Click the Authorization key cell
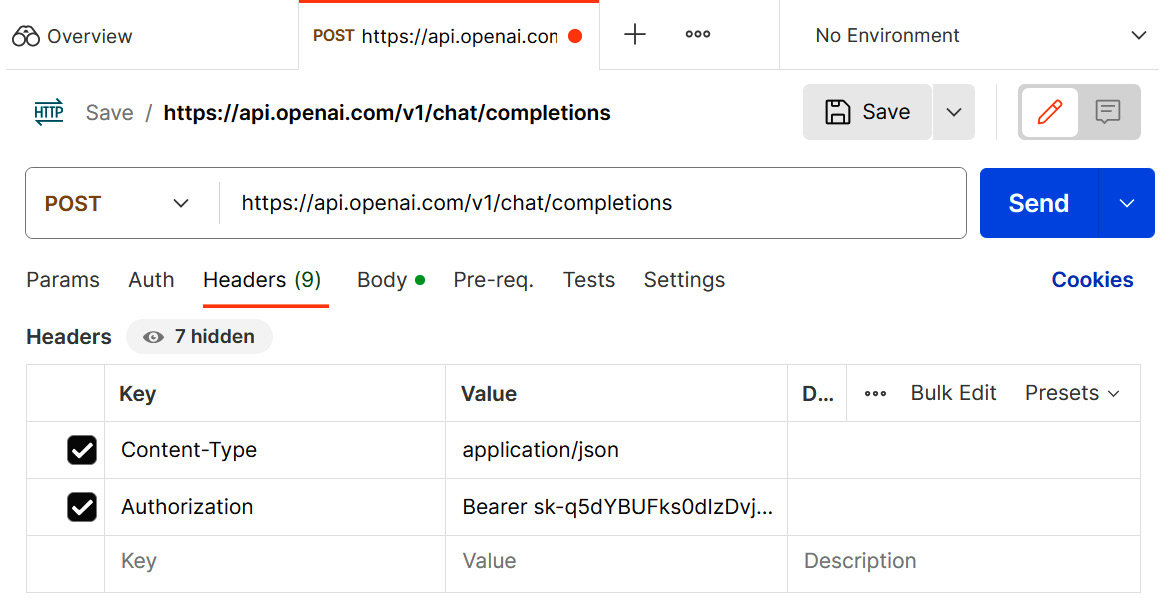This screenshot has height=599, width=1165. [x=275, y=507]
